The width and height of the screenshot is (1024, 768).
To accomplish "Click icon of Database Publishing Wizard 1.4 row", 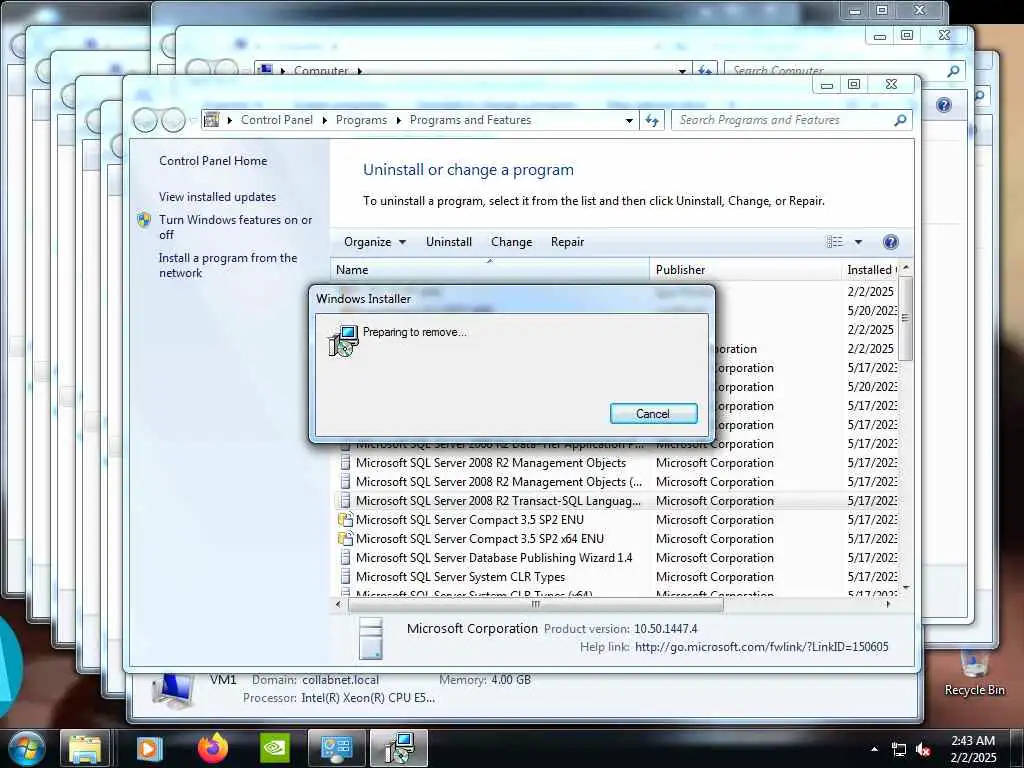I will (345, 558).
